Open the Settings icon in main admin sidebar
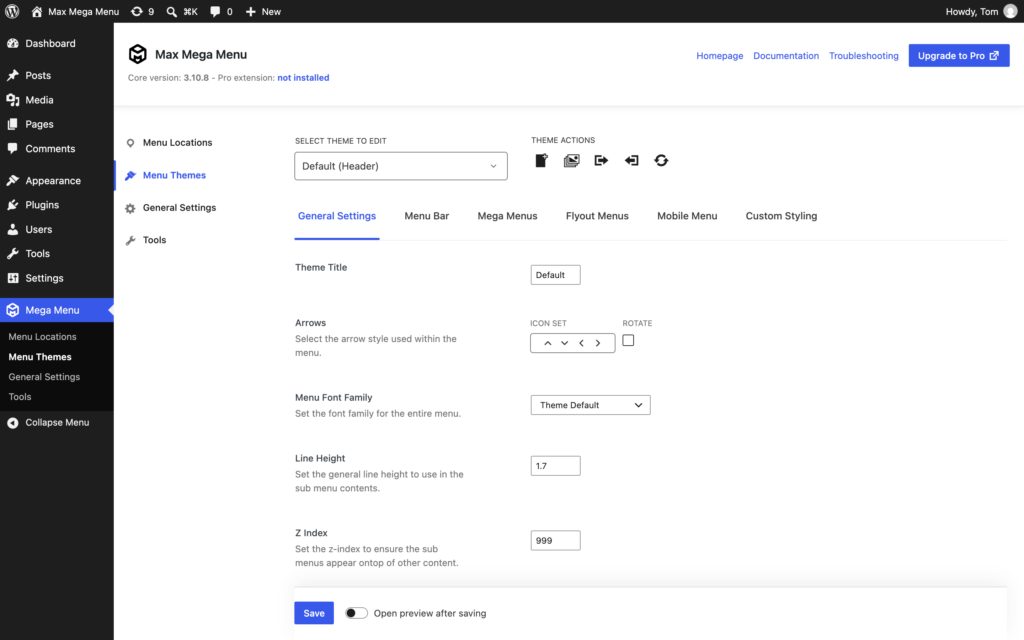 tap(12, 278)
